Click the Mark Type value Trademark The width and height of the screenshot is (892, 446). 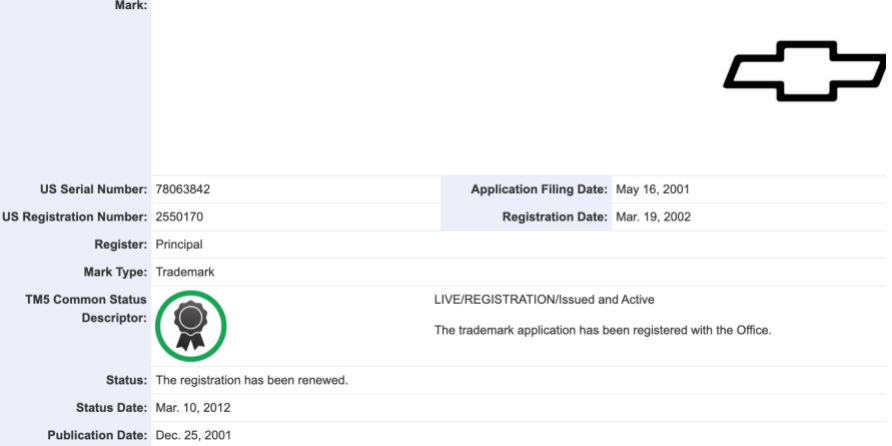click(185, 272)
